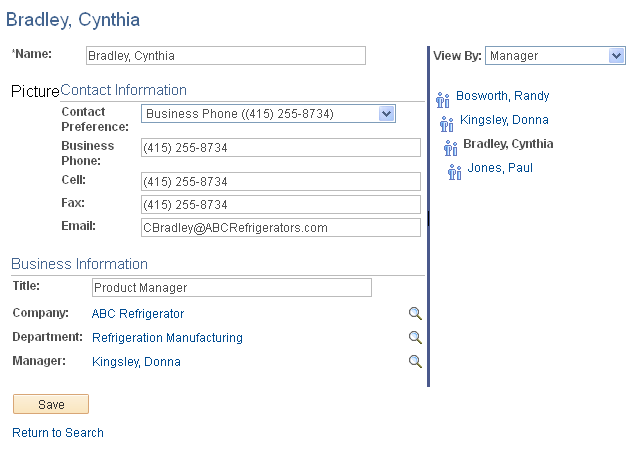The height and width of the screenshot is (454, 640).
Task: Click the lookup magnifier icon next to Company
Action: coord(415,314)
